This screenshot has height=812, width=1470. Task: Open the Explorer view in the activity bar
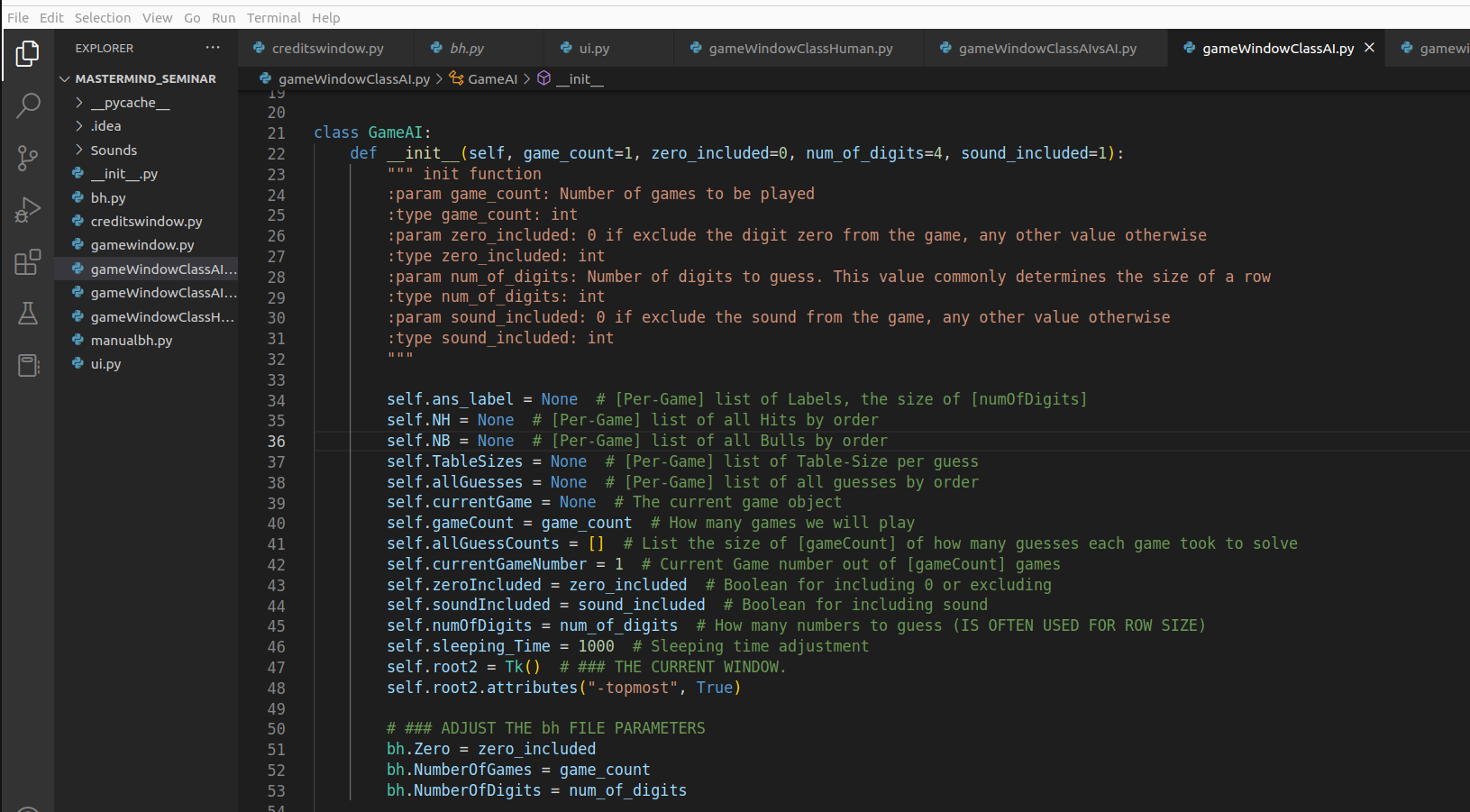27,54
